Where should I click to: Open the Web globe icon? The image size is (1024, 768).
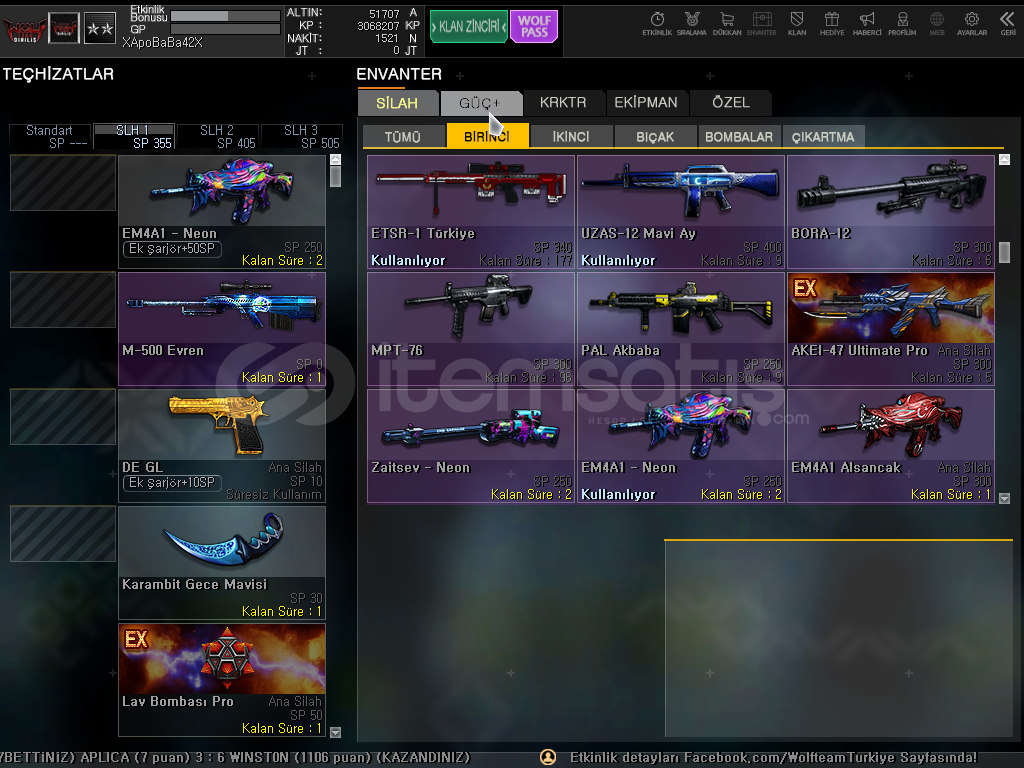click(937, 24)
